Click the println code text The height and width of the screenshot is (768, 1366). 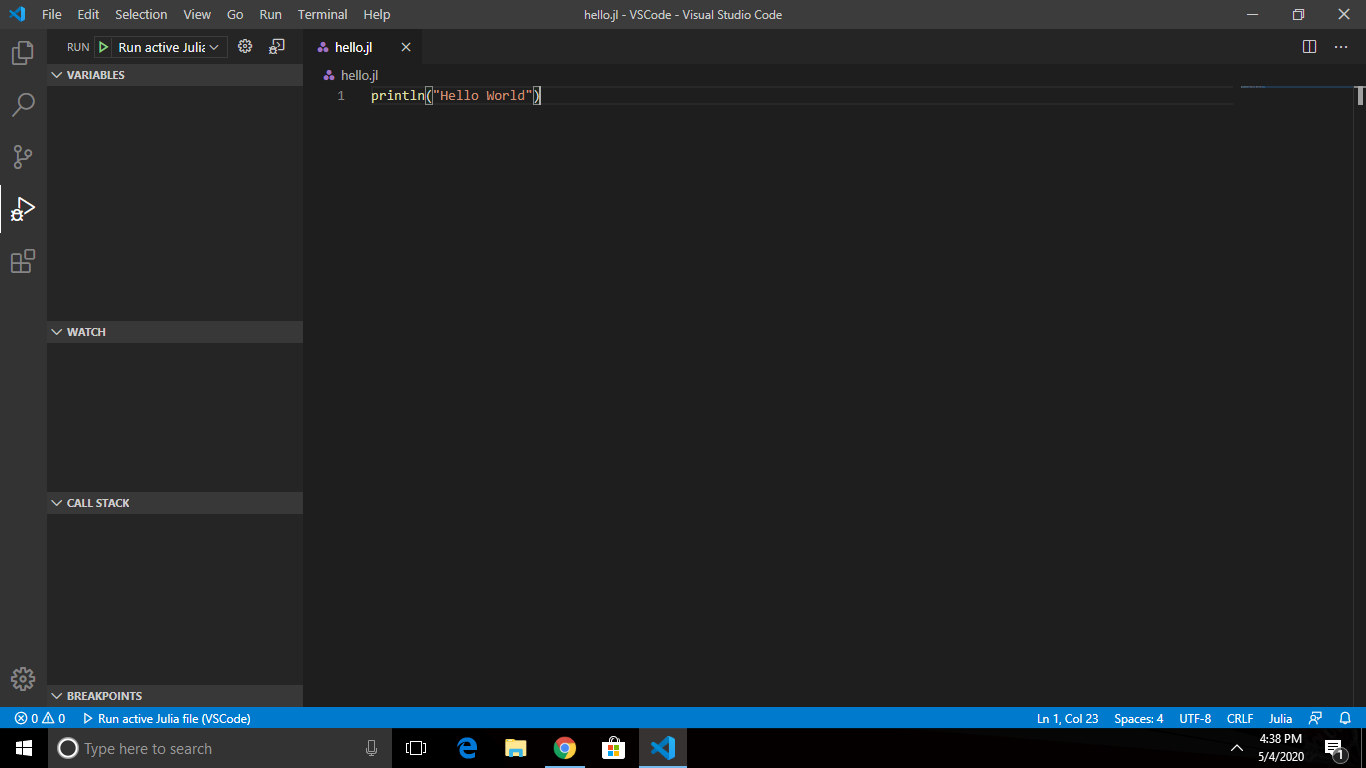[398, 96]
